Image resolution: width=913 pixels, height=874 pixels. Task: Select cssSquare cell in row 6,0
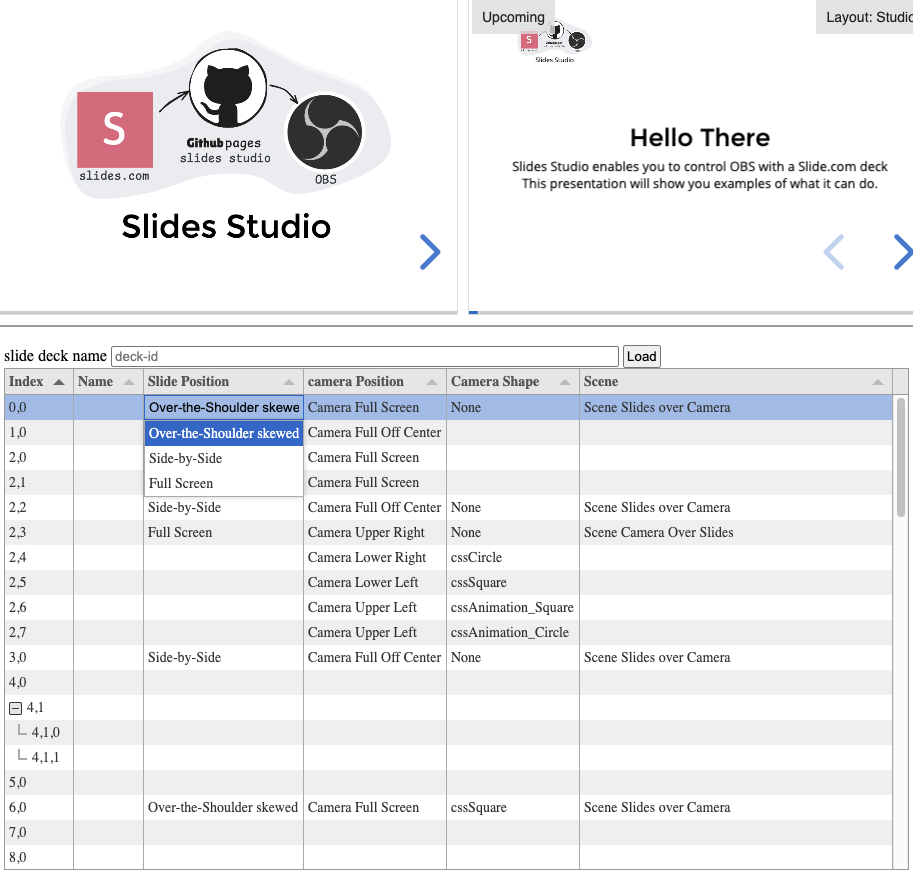pyautogui.click(x=512, y=808)
